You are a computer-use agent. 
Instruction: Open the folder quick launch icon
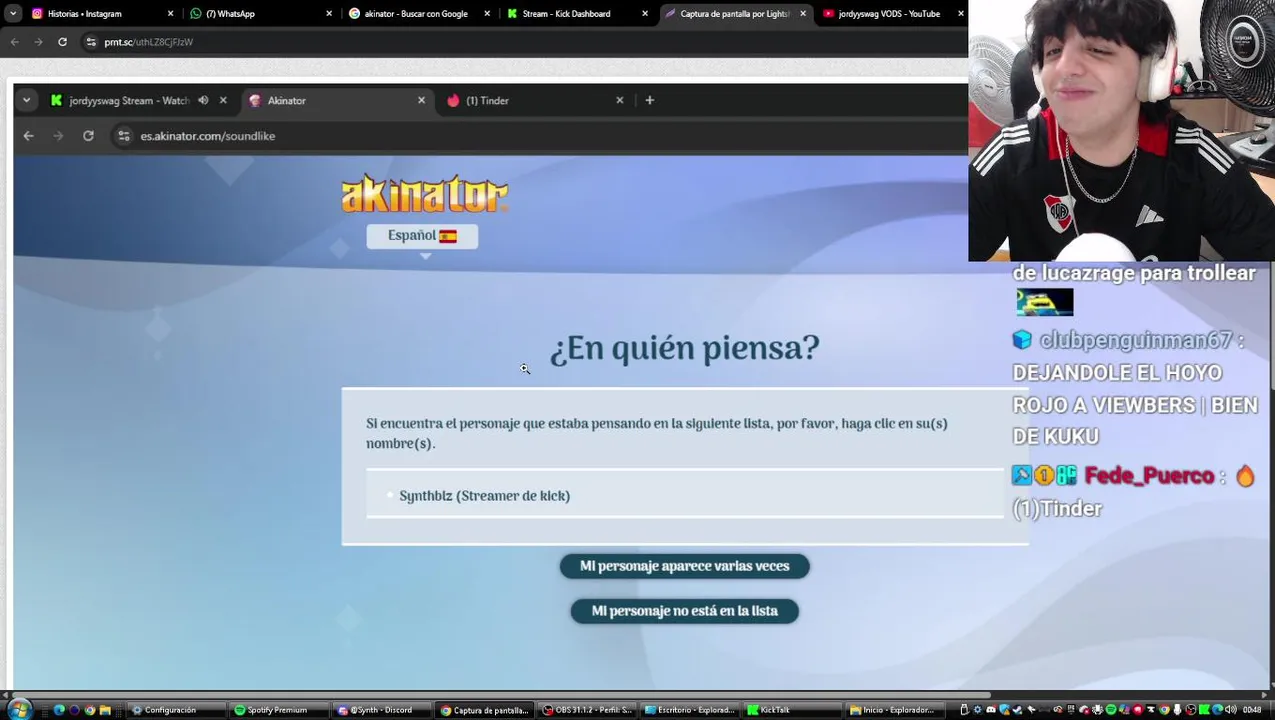click(x=105, y=710)
